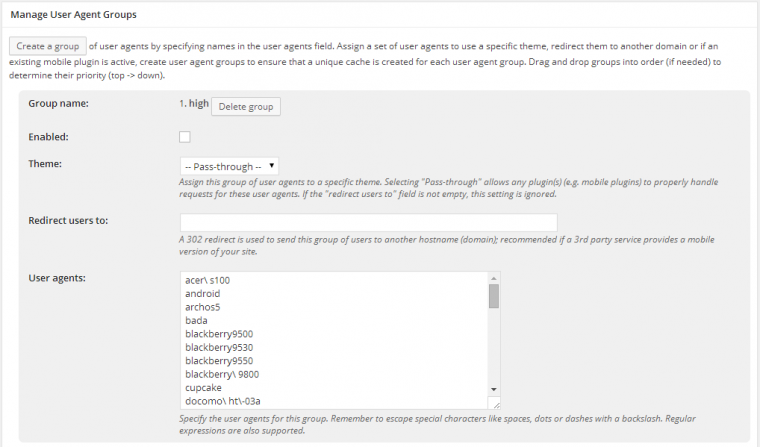760x447 pixels.
Task: Click the textarea resize handle corner
Action: [494, 403]
